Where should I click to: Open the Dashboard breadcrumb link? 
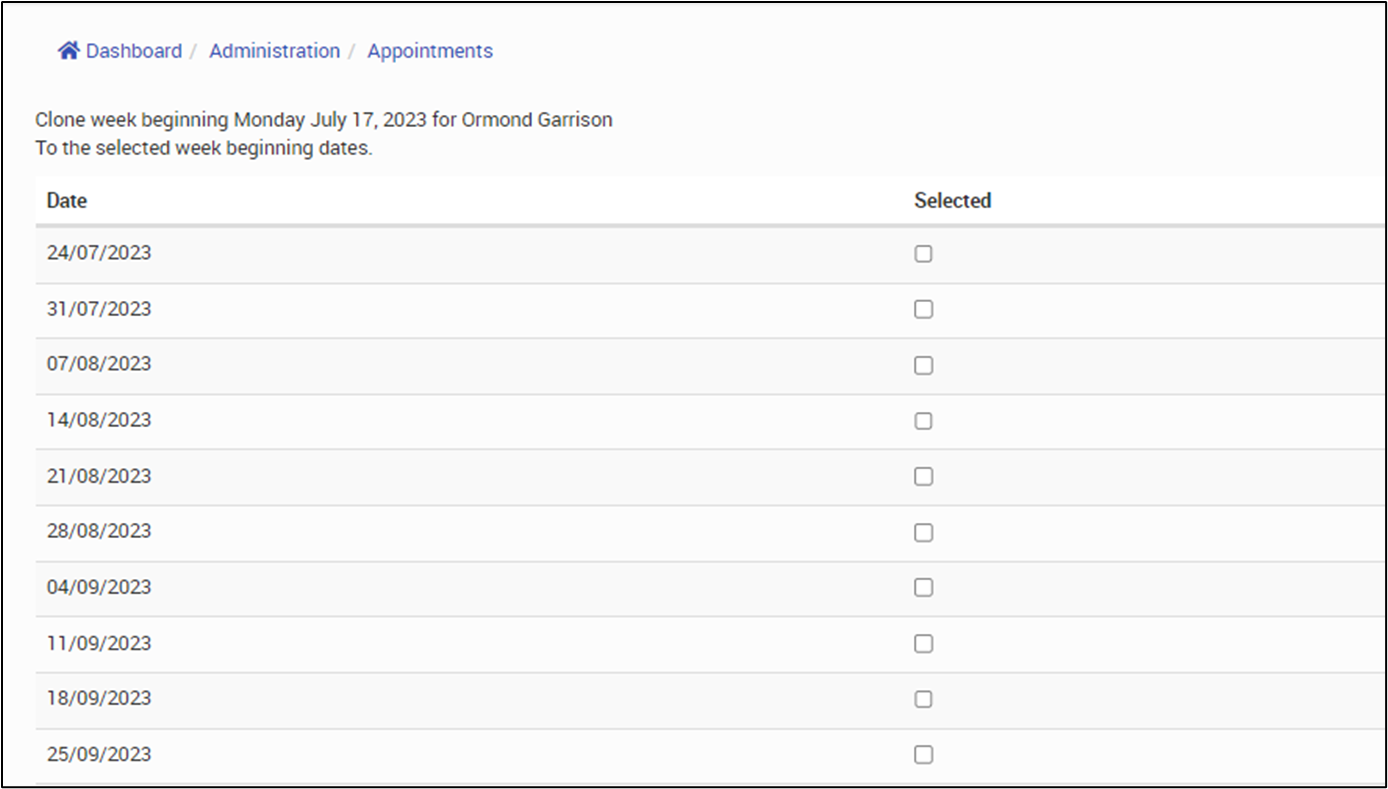click(x=134, y=51)
